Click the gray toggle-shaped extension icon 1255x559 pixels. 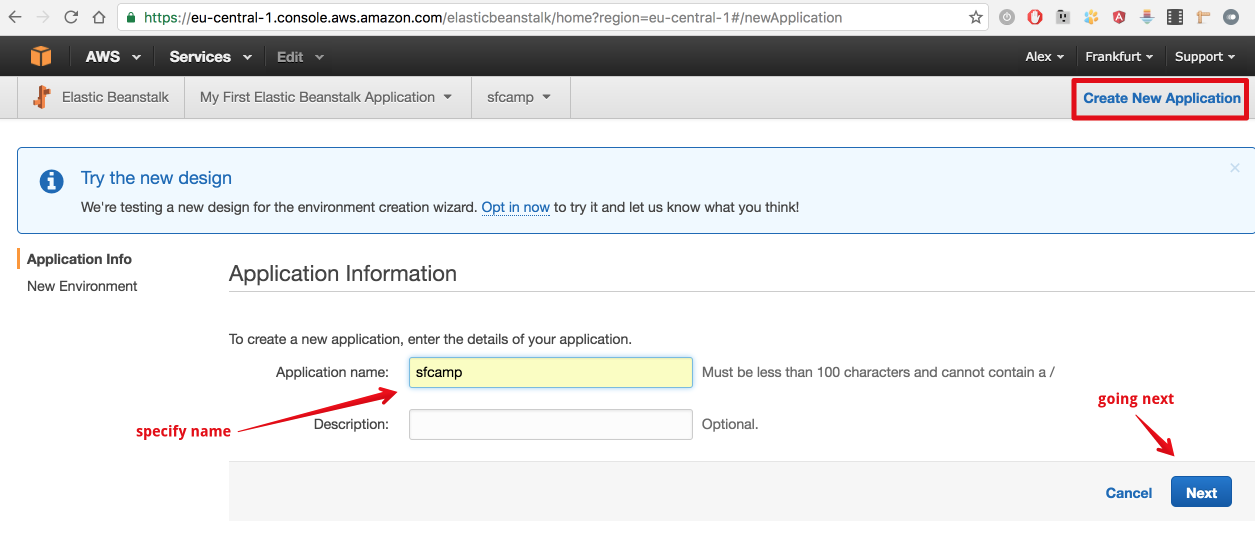(x=1231, y=17)
